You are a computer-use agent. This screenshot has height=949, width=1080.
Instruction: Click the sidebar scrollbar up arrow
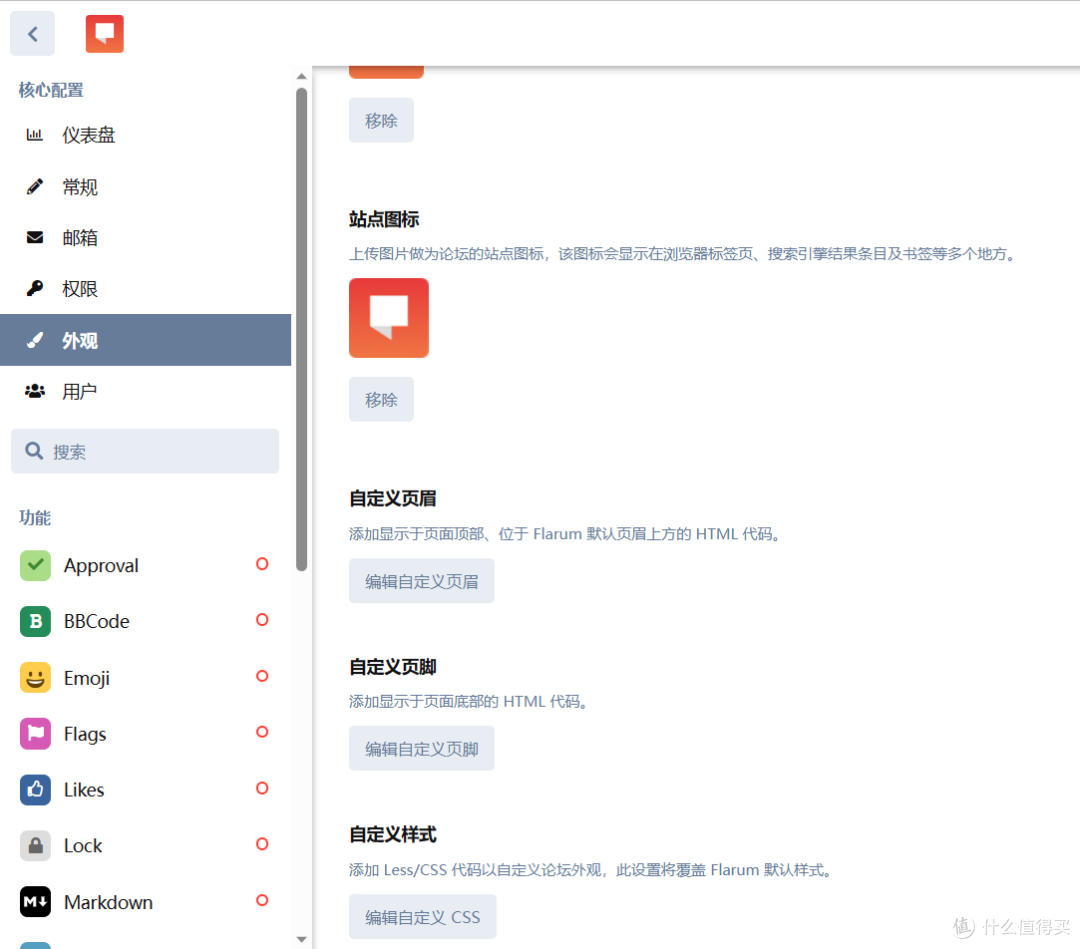click(301, 76)
